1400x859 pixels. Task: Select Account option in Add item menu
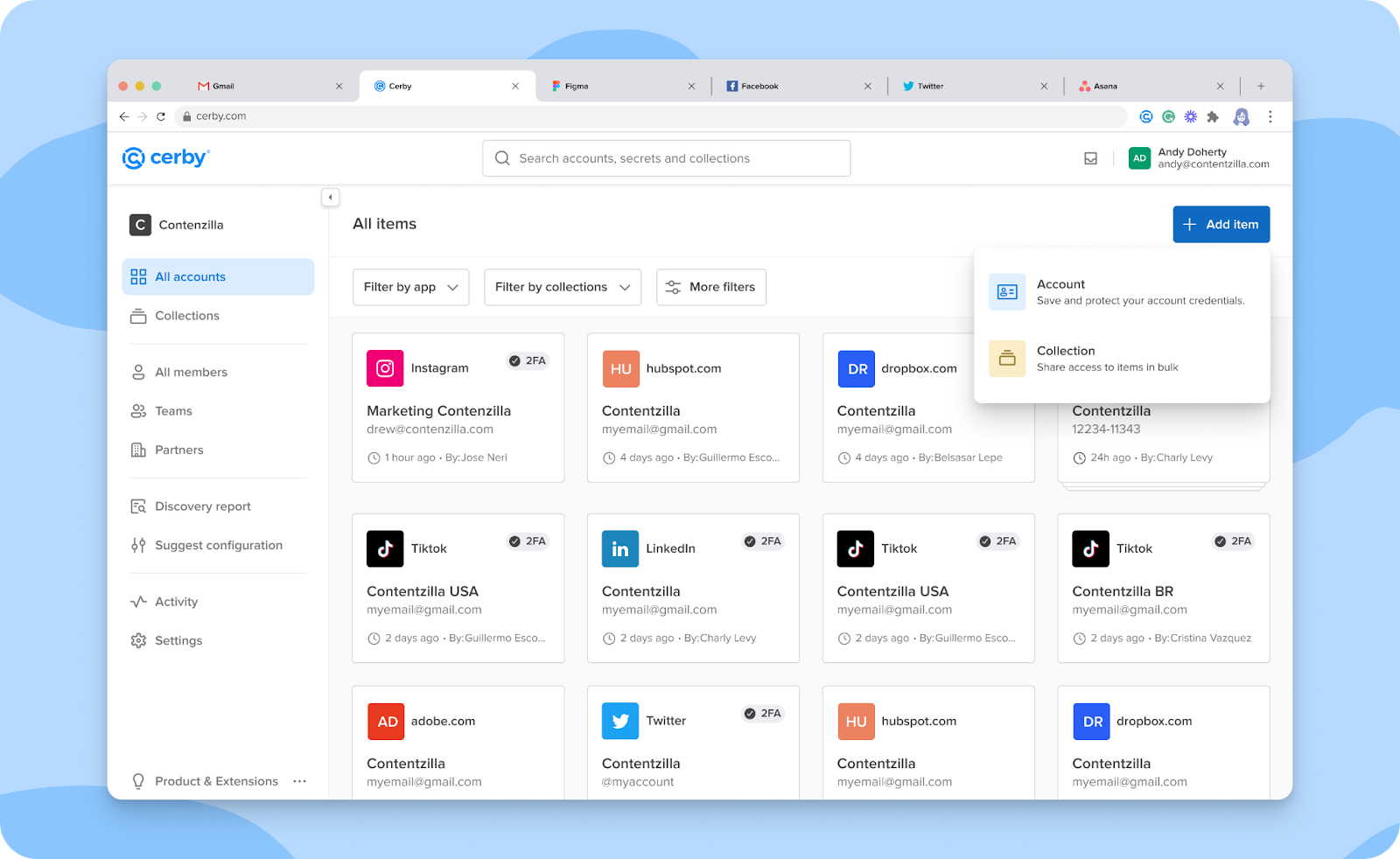click(1122, 292)
